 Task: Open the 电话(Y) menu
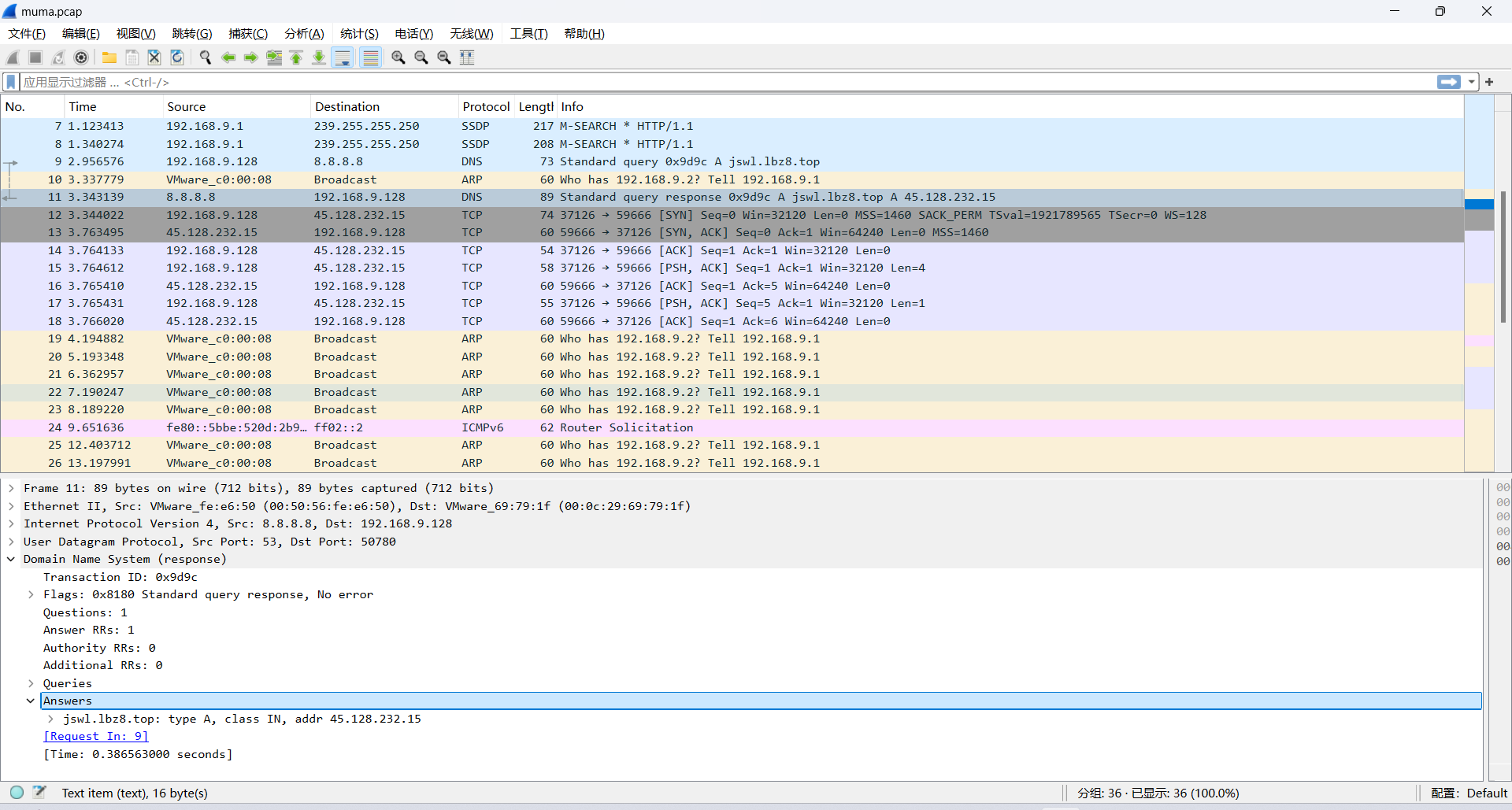click(x=414, y=34)
